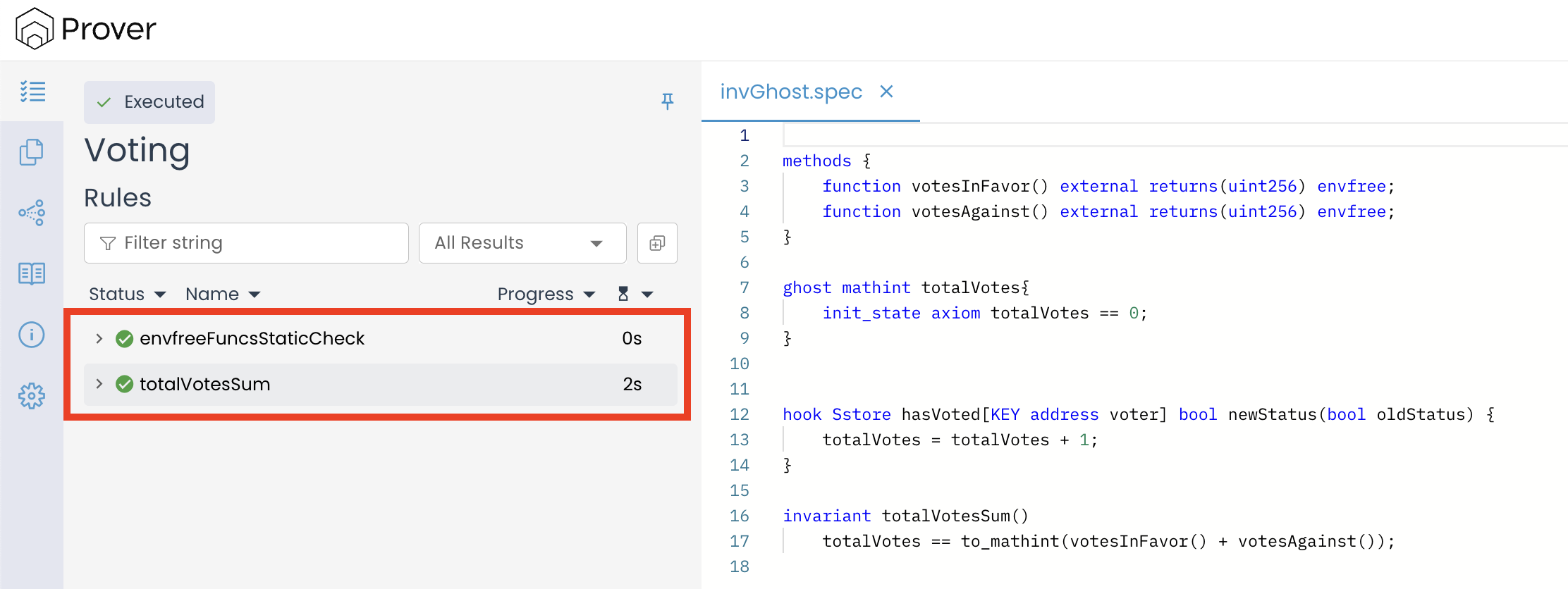Sort rules by Progress column
Image resolution: width=1568 pixels, height=589 pixels.
[x=546, y=294]
